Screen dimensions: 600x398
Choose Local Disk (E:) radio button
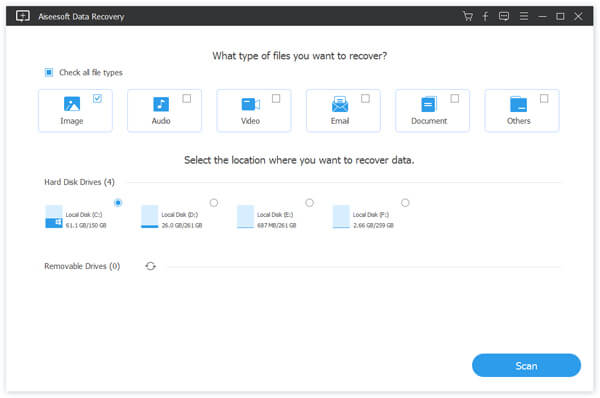[x=310, y=203]
